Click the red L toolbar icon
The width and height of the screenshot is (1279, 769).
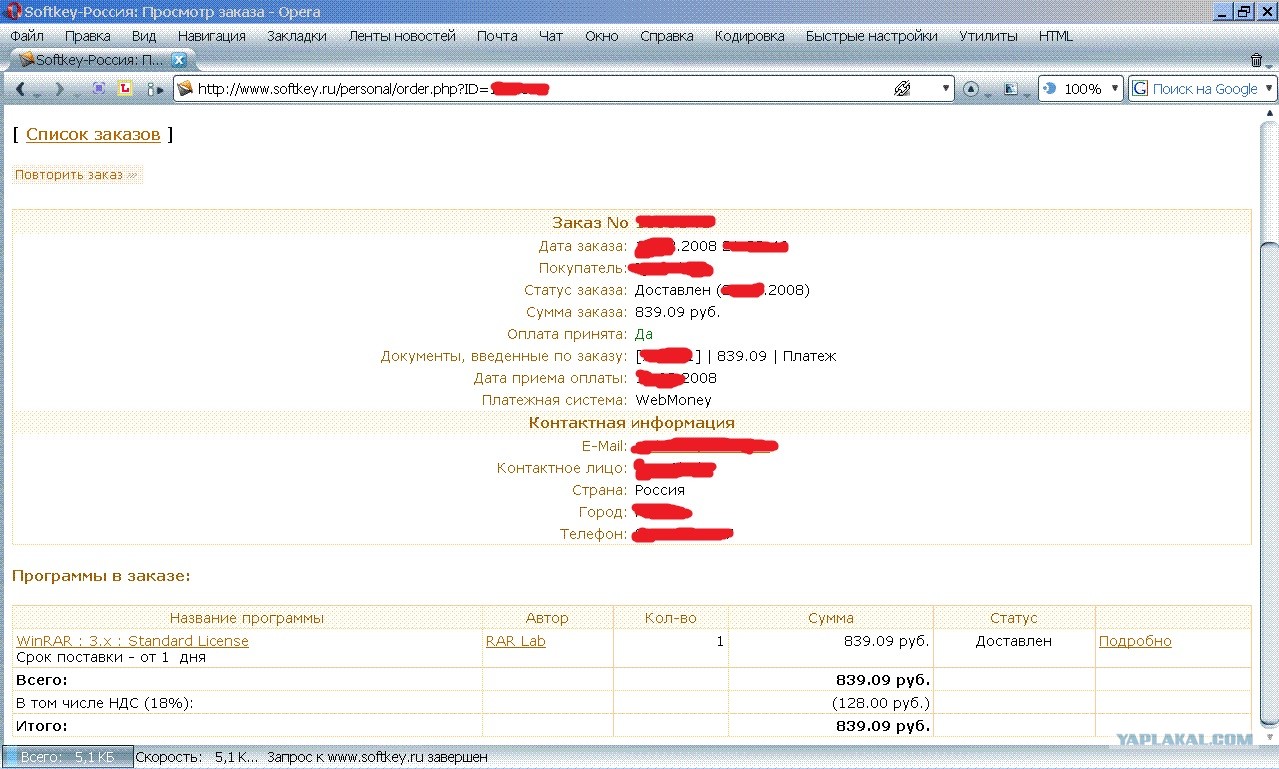pos(125,89)
